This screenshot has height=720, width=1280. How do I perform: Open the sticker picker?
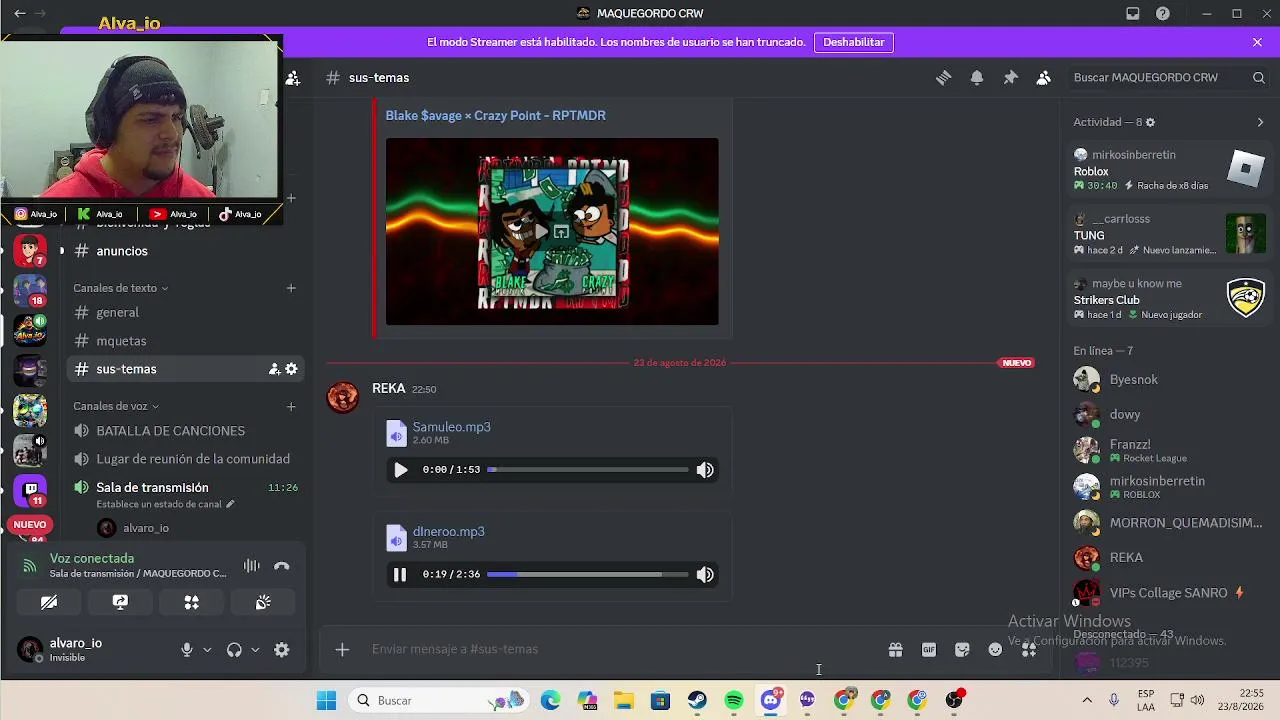click(962, 650)
